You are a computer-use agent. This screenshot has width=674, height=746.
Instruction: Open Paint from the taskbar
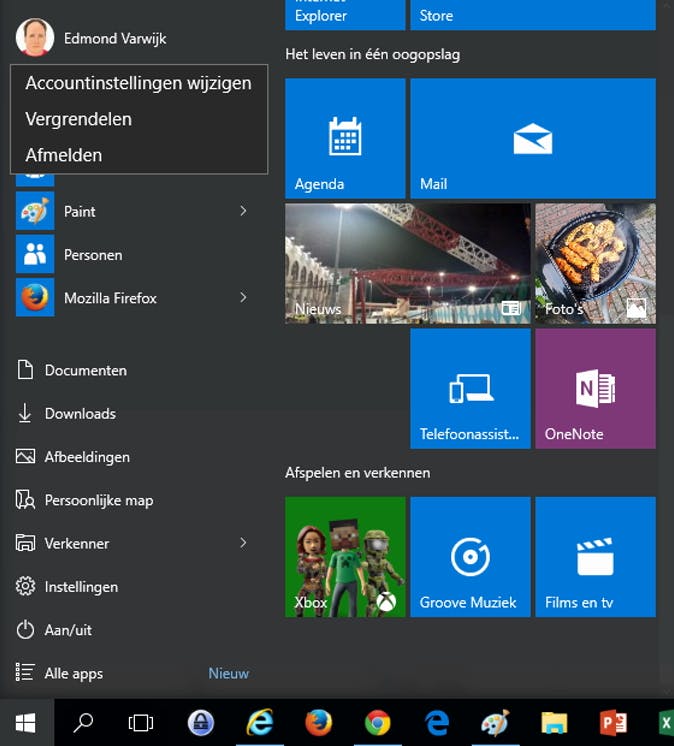tap(495, 723)
